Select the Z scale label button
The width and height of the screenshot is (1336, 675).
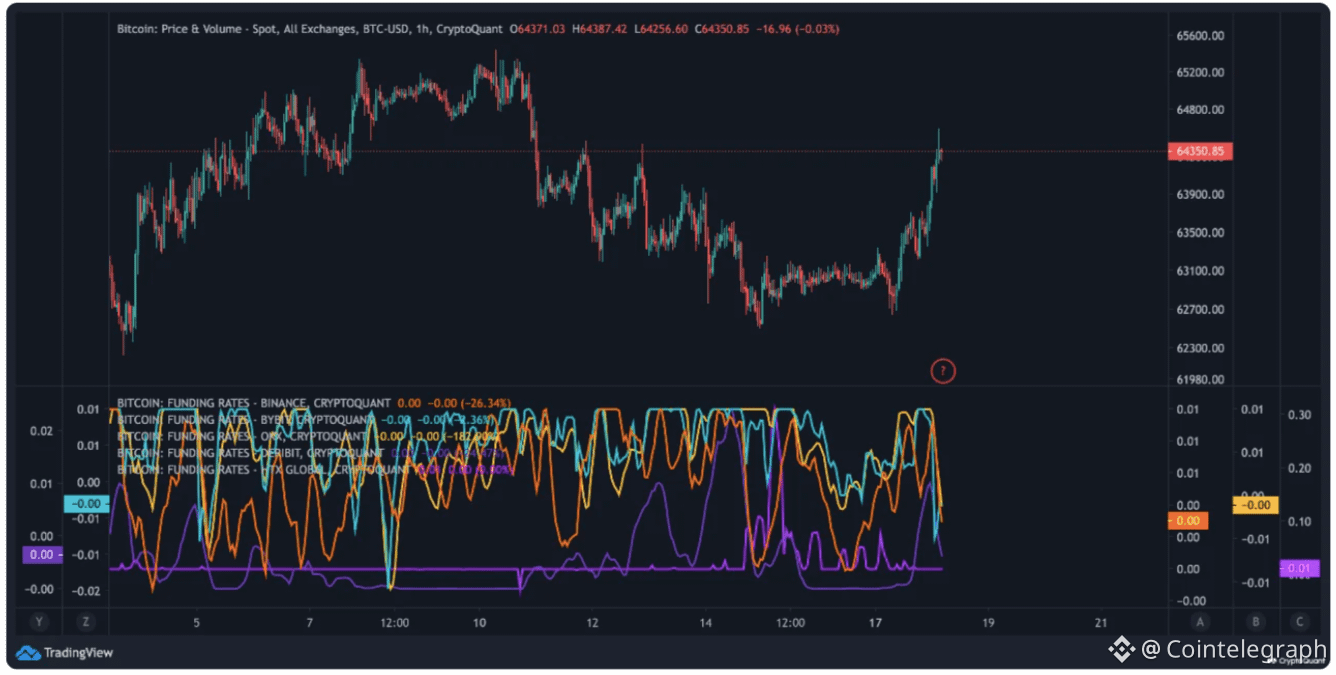(x=86, y=622)
